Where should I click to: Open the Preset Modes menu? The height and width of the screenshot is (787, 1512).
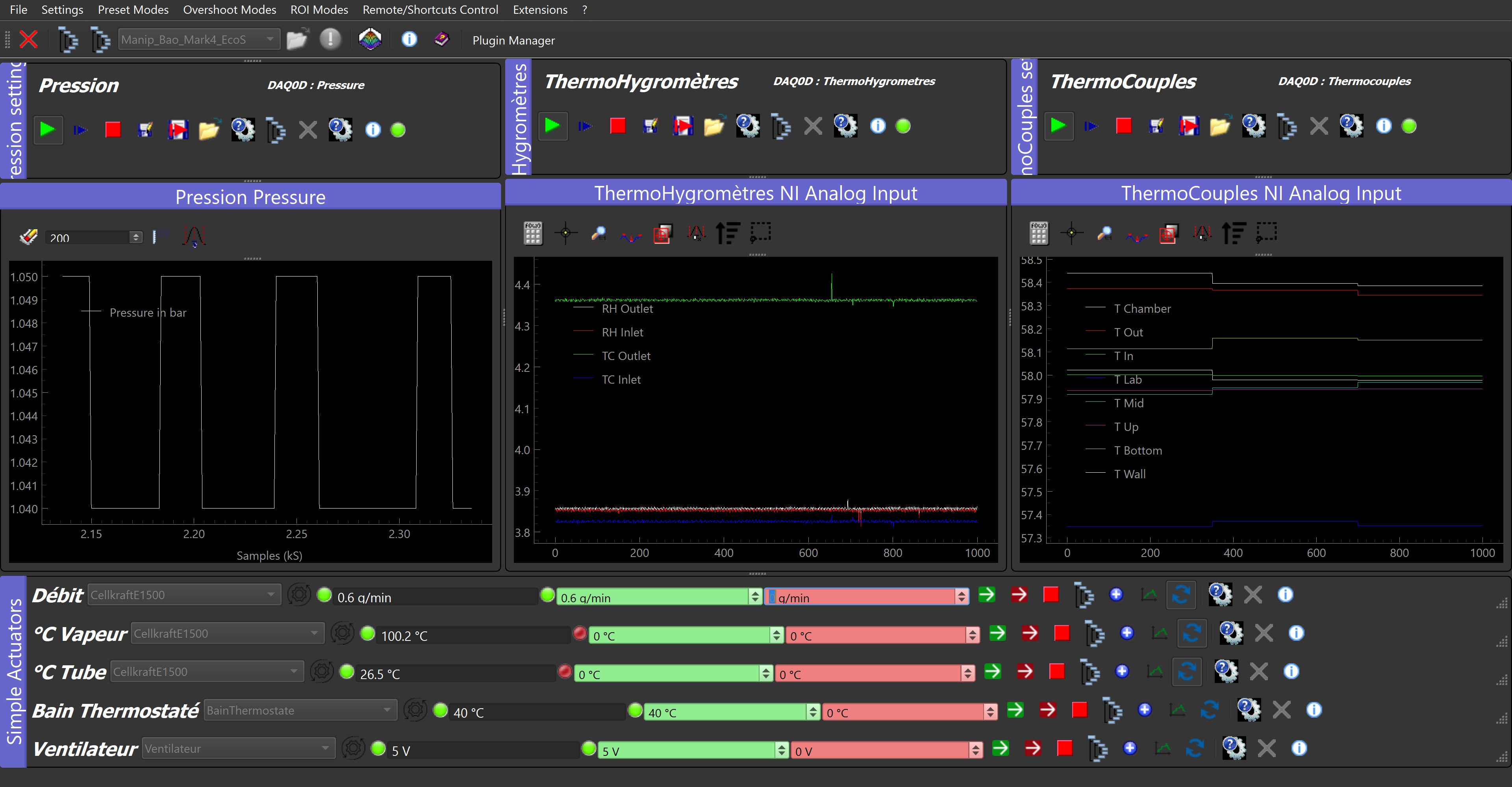[x=133, y=9]
